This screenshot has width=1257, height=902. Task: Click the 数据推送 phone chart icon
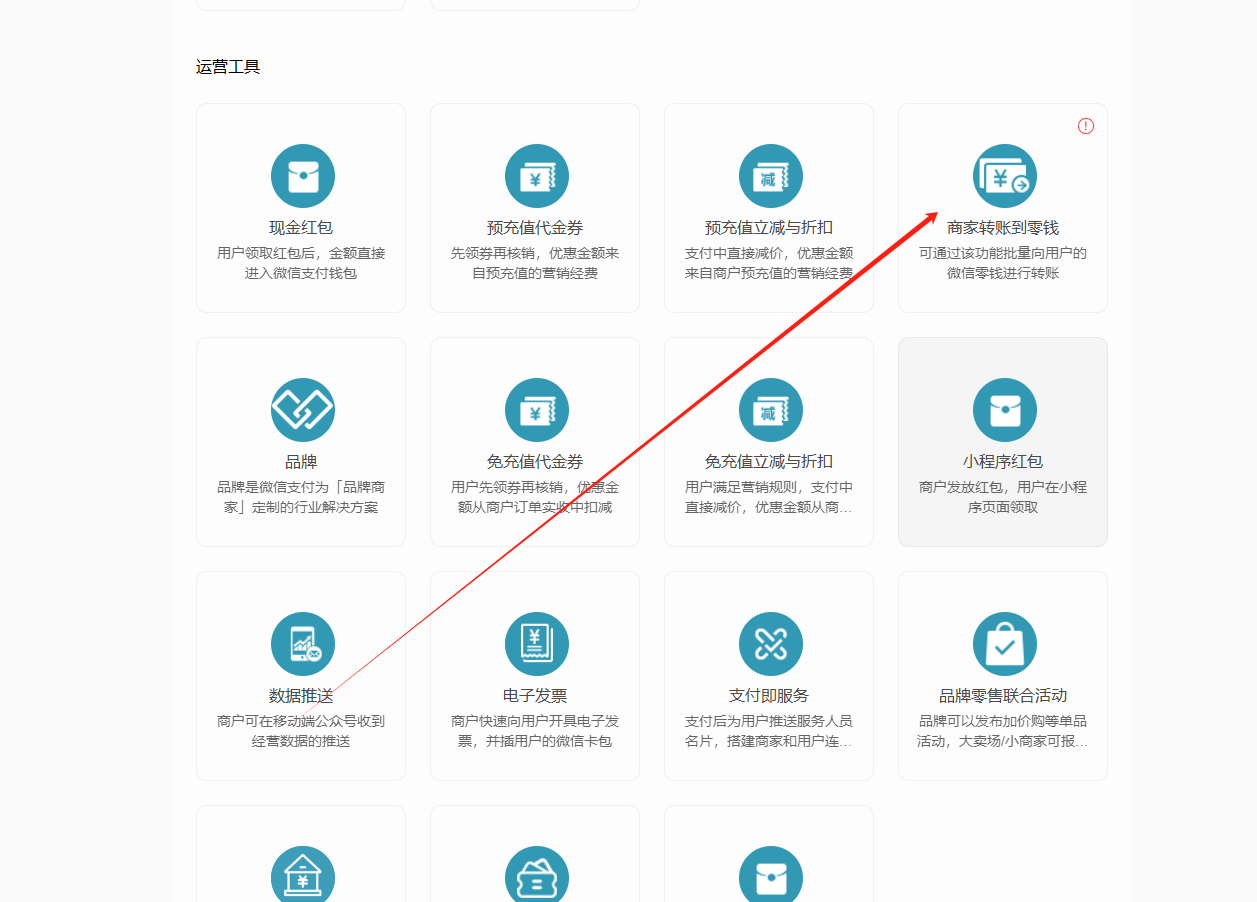(302, 644)
